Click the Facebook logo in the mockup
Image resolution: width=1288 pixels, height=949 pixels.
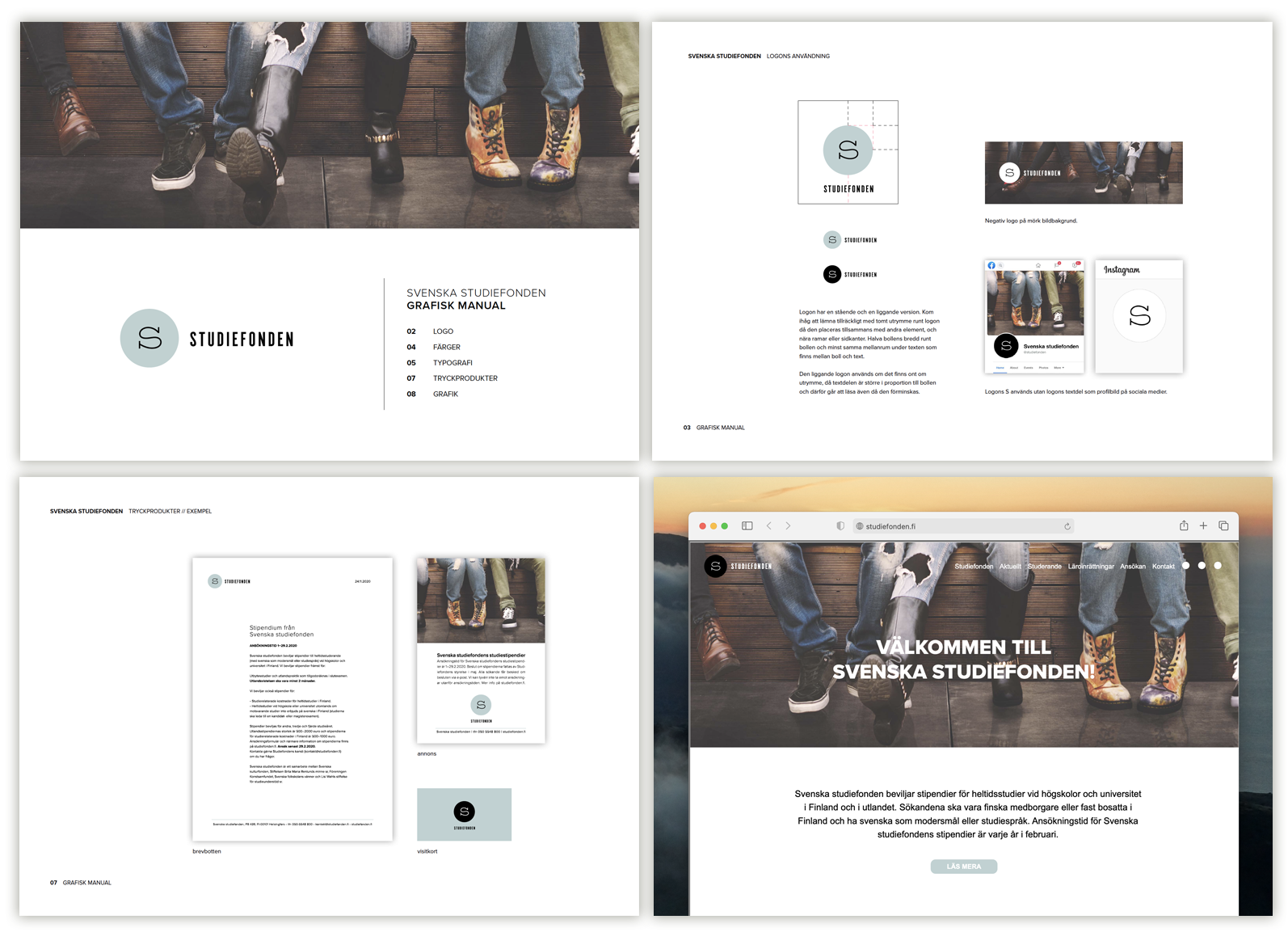(991, 265)
